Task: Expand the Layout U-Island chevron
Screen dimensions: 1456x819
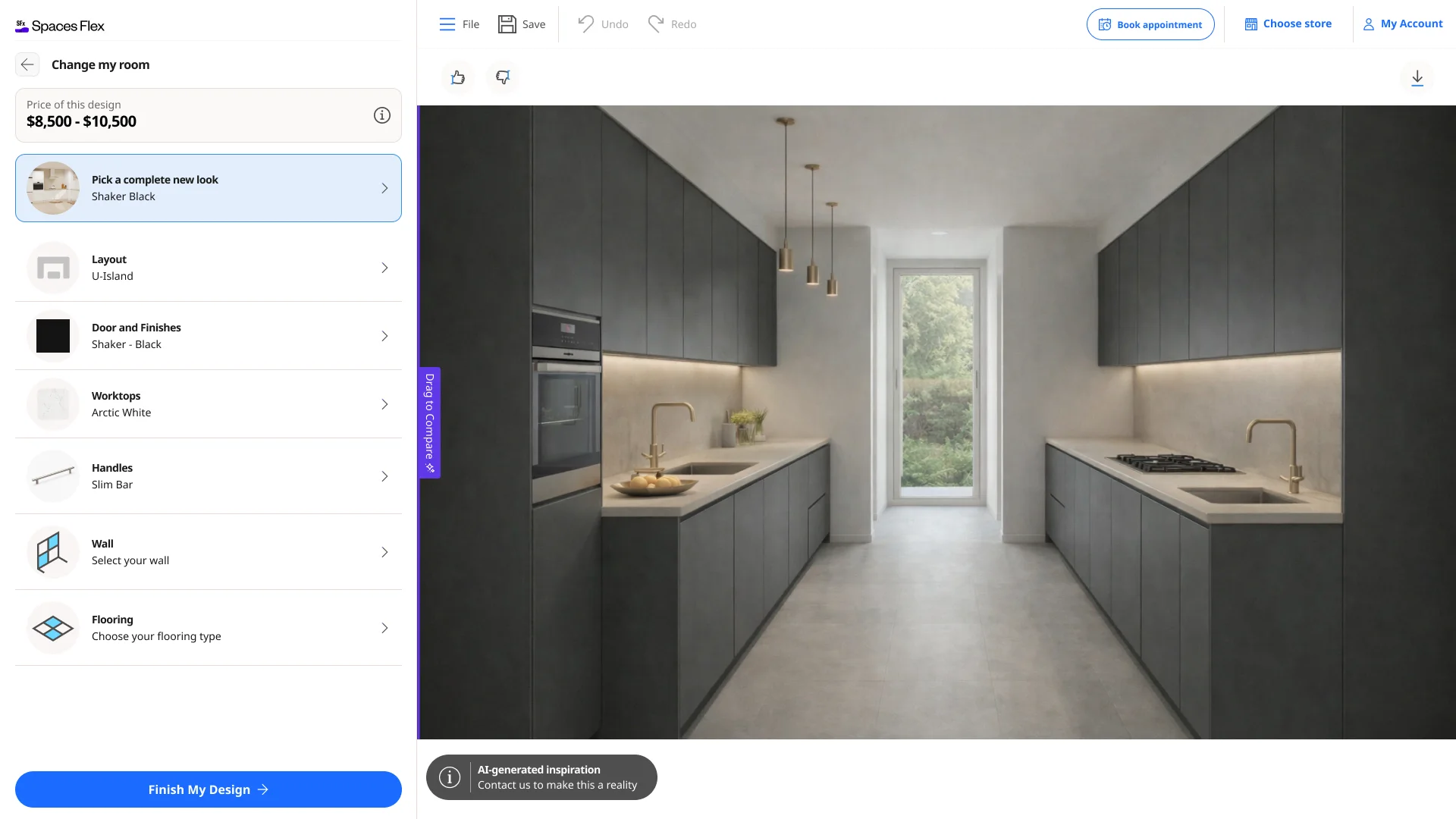Action: click(x=384, y=268)
